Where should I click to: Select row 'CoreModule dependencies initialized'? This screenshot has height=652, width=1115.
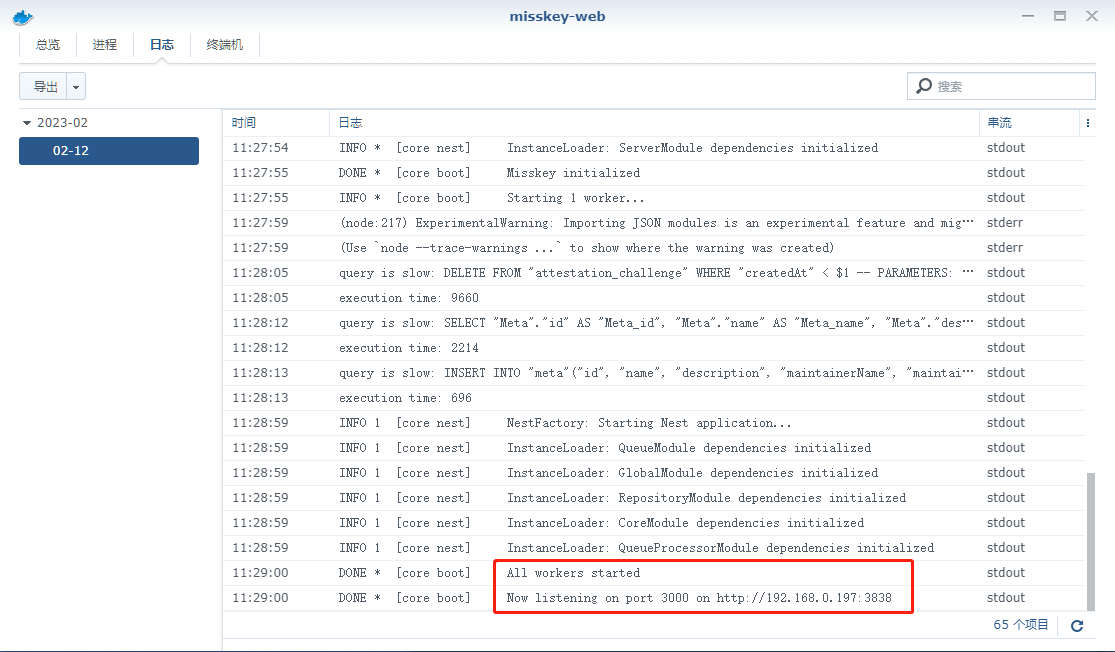(654, 523)
